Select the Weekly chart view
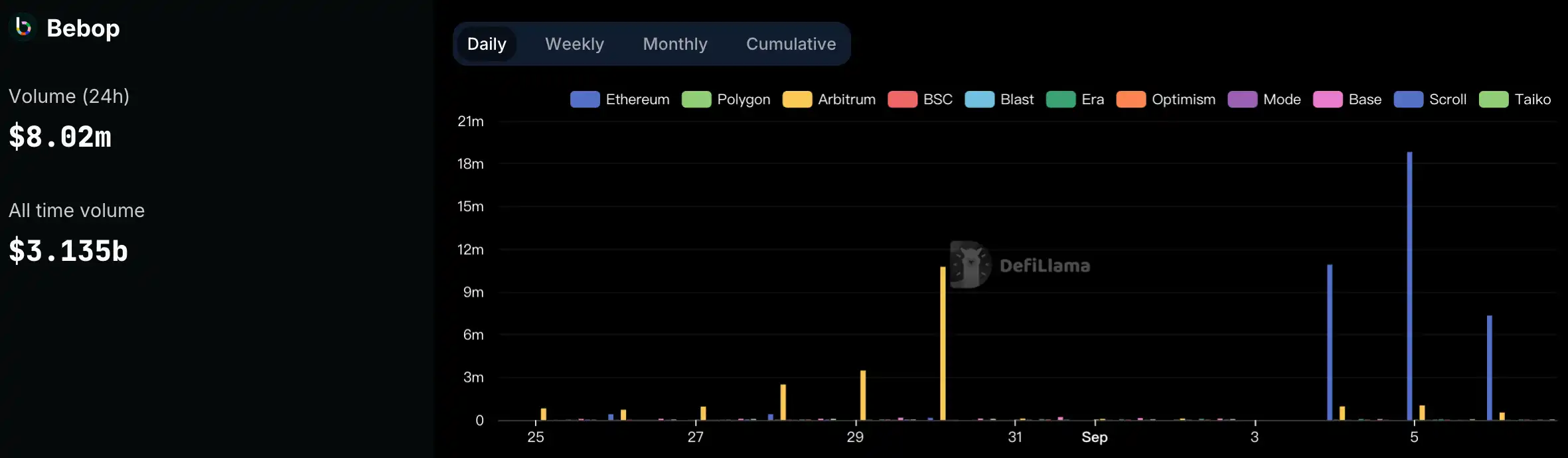Viewport: 1568px width, 458px height. (x=574, y=44)
